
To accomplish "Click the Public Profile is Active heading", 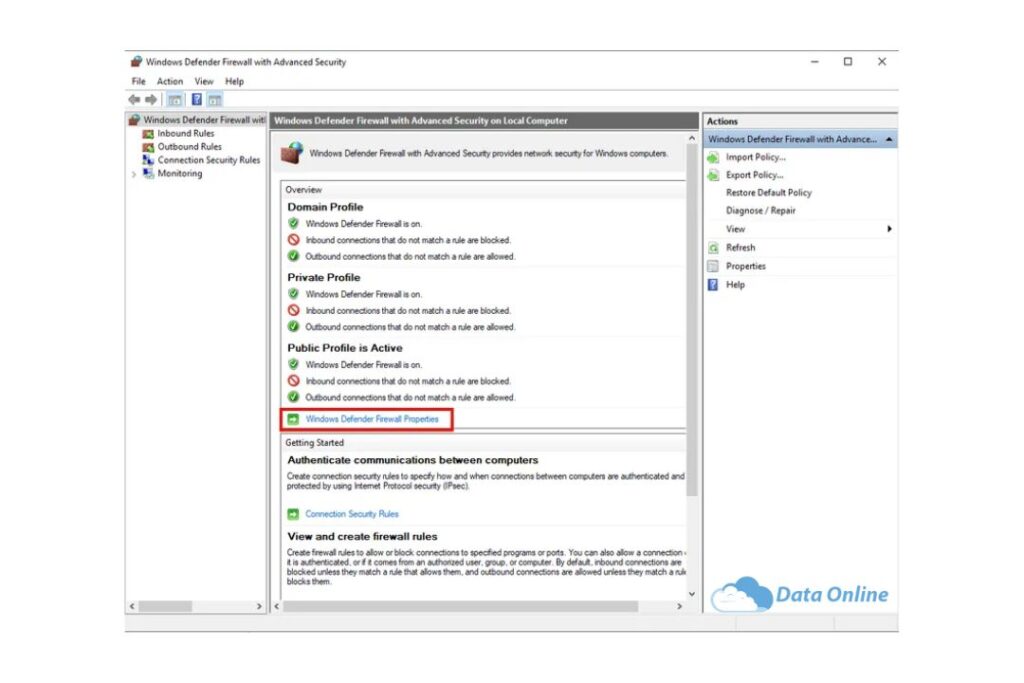I will click(345, 348).
